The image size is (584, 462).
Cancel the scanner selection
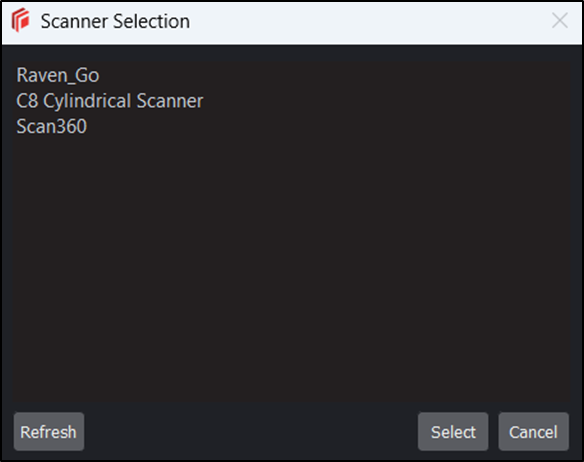point(533,431)
